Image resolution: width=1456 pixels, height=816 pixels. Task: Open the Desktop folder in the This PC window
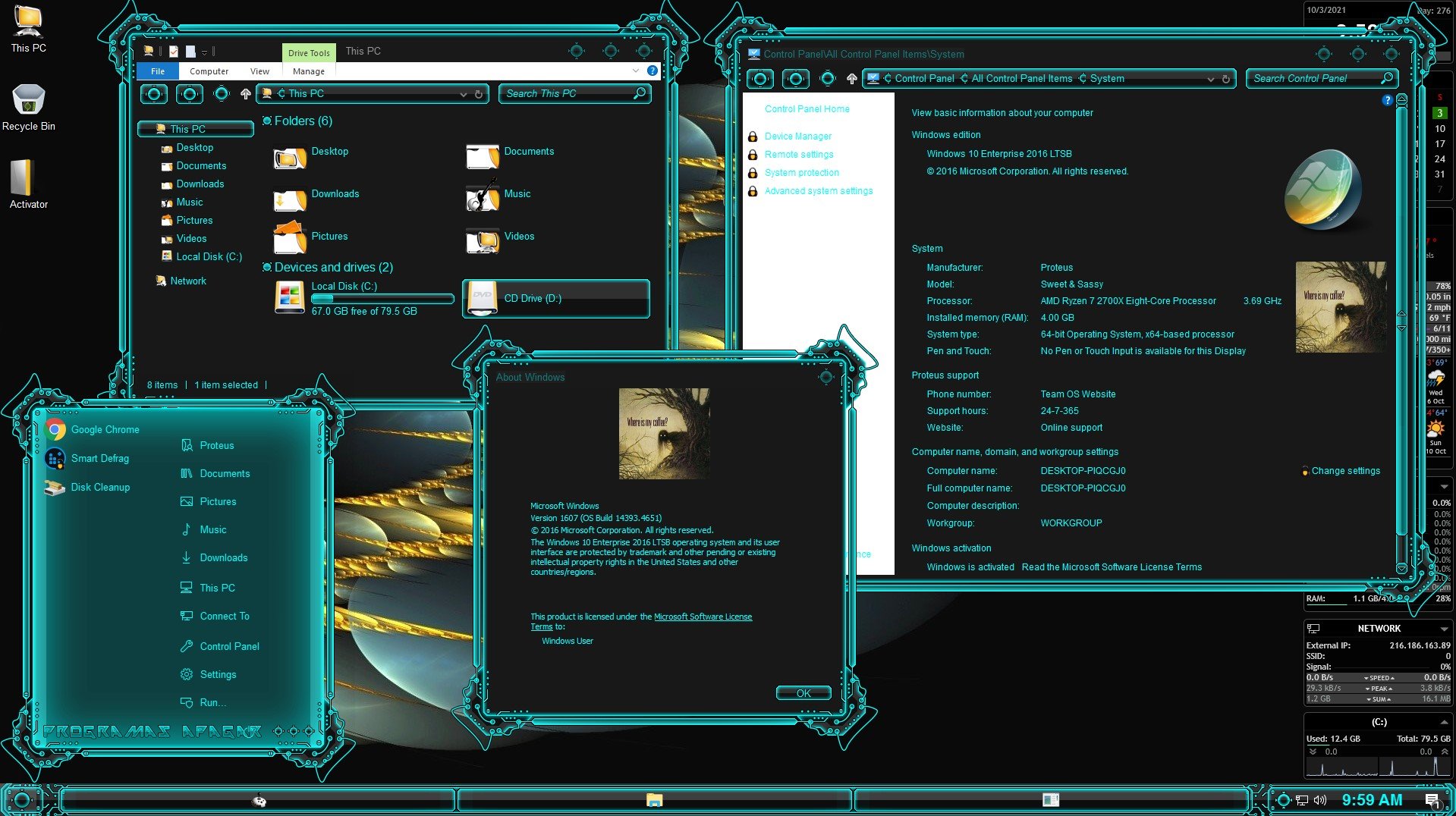pyautogui.click(x=311, y=158)
